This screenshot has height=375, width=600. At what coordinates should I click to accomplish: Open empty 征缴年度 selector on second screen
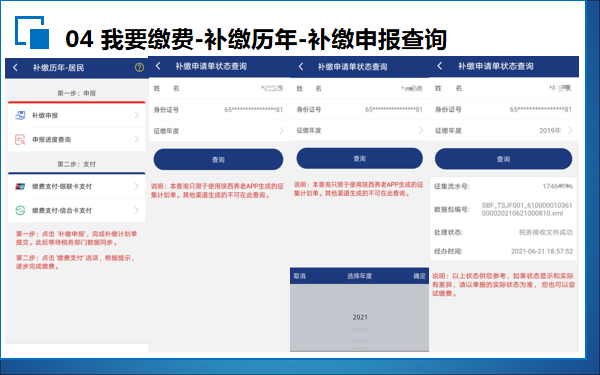[219, 131]
